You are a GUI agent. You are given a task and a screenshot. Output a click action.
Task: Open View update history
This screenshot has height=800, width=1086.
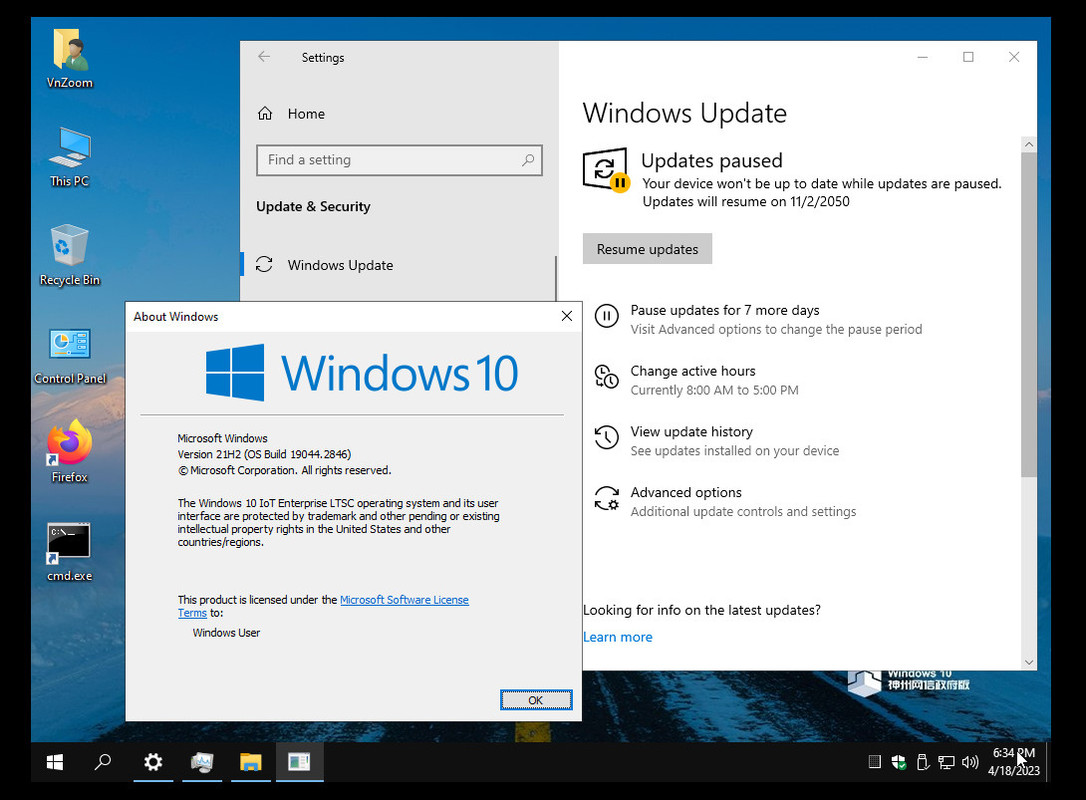[x=717, y=441]
